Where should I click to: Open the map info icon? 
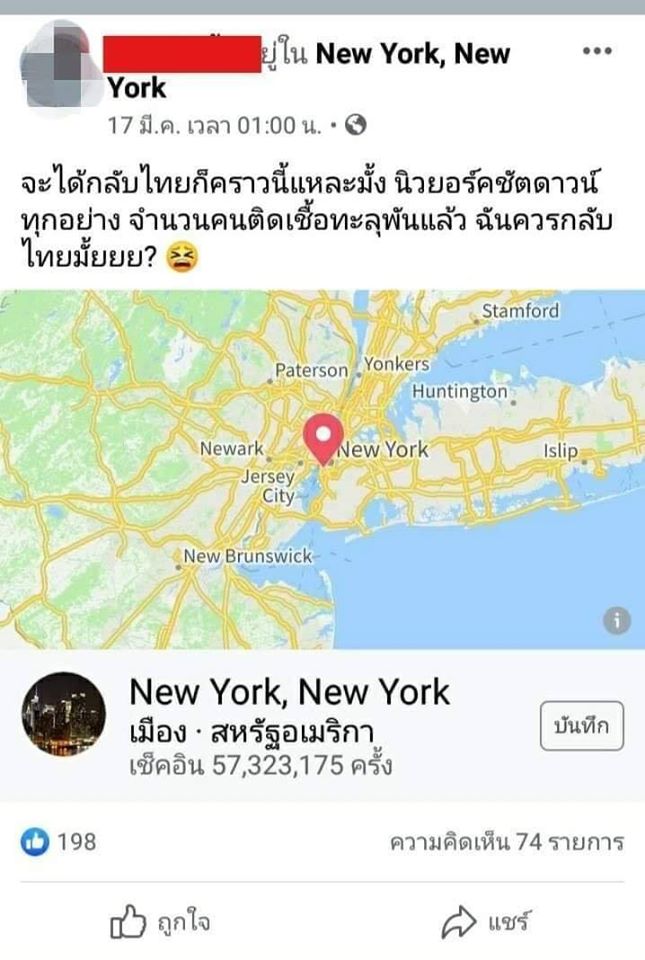[617, 621]
